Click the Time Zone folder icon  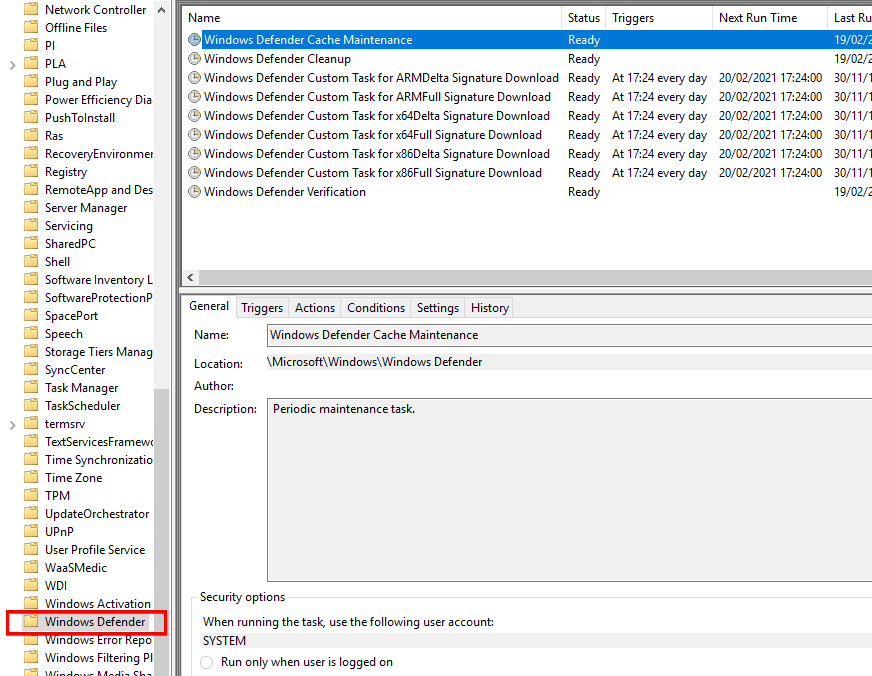pyautogui.click(x=31, y=477)
